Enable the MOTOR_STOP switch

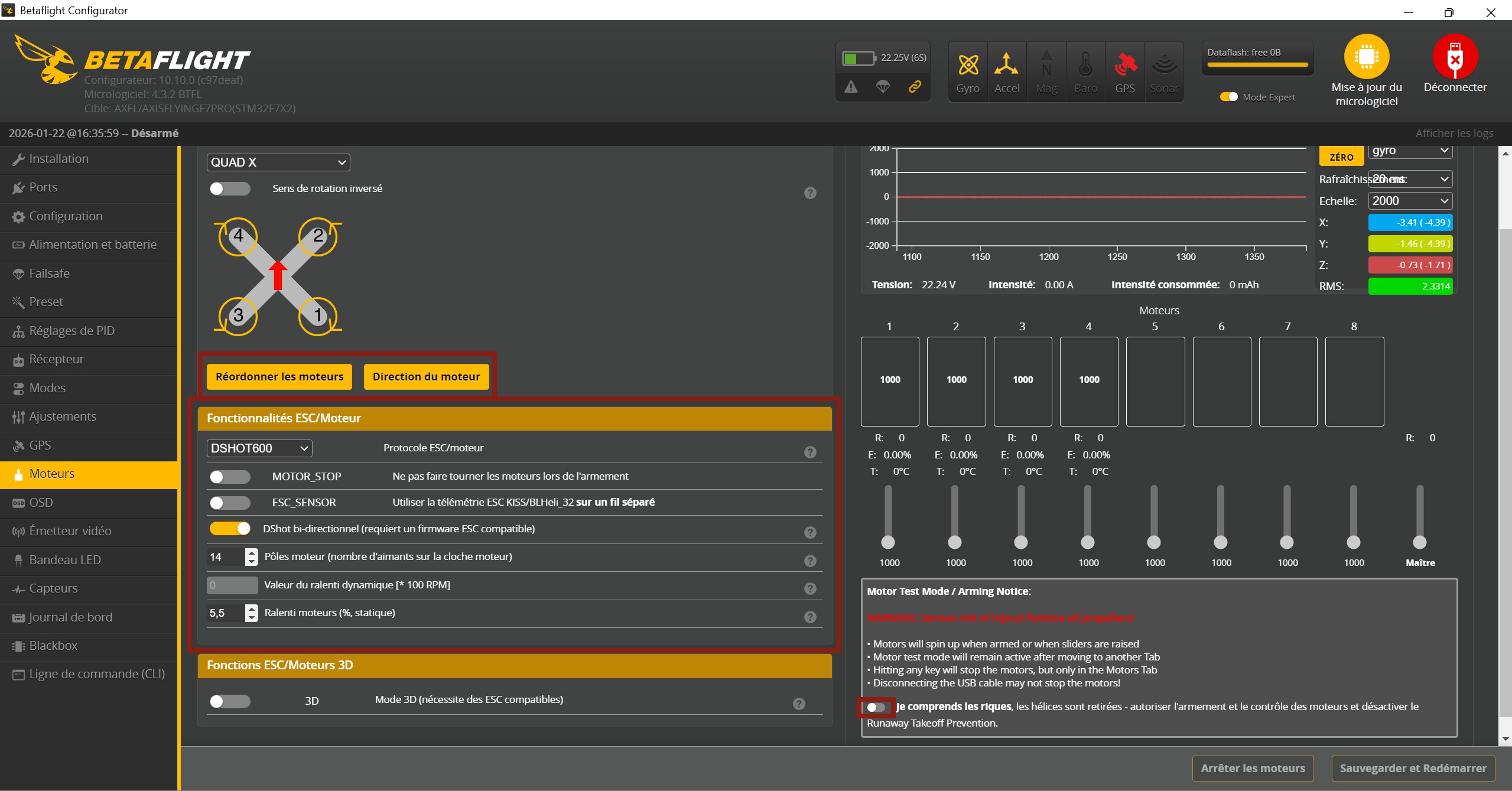[x=230, y=477]
